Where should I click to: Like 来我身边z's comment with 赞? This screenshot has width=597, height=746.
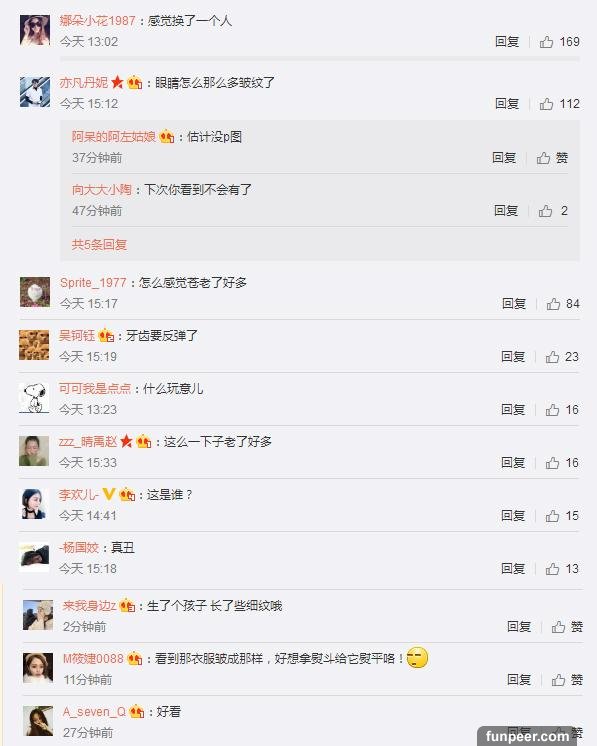558,627
